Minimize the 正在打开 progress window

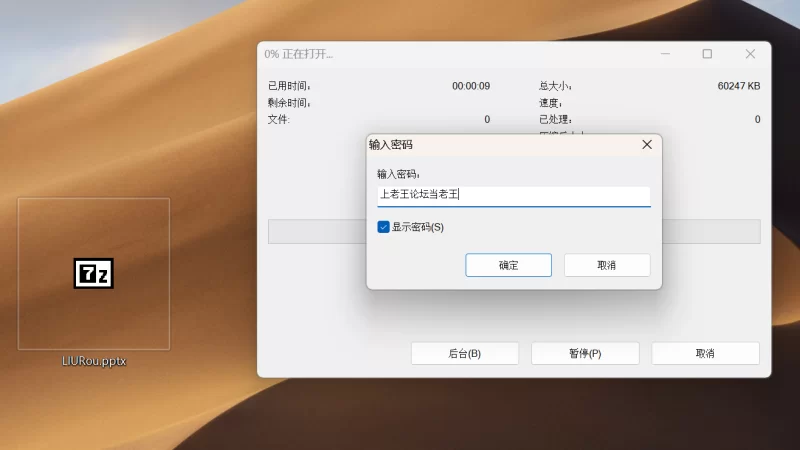(664, 54)
